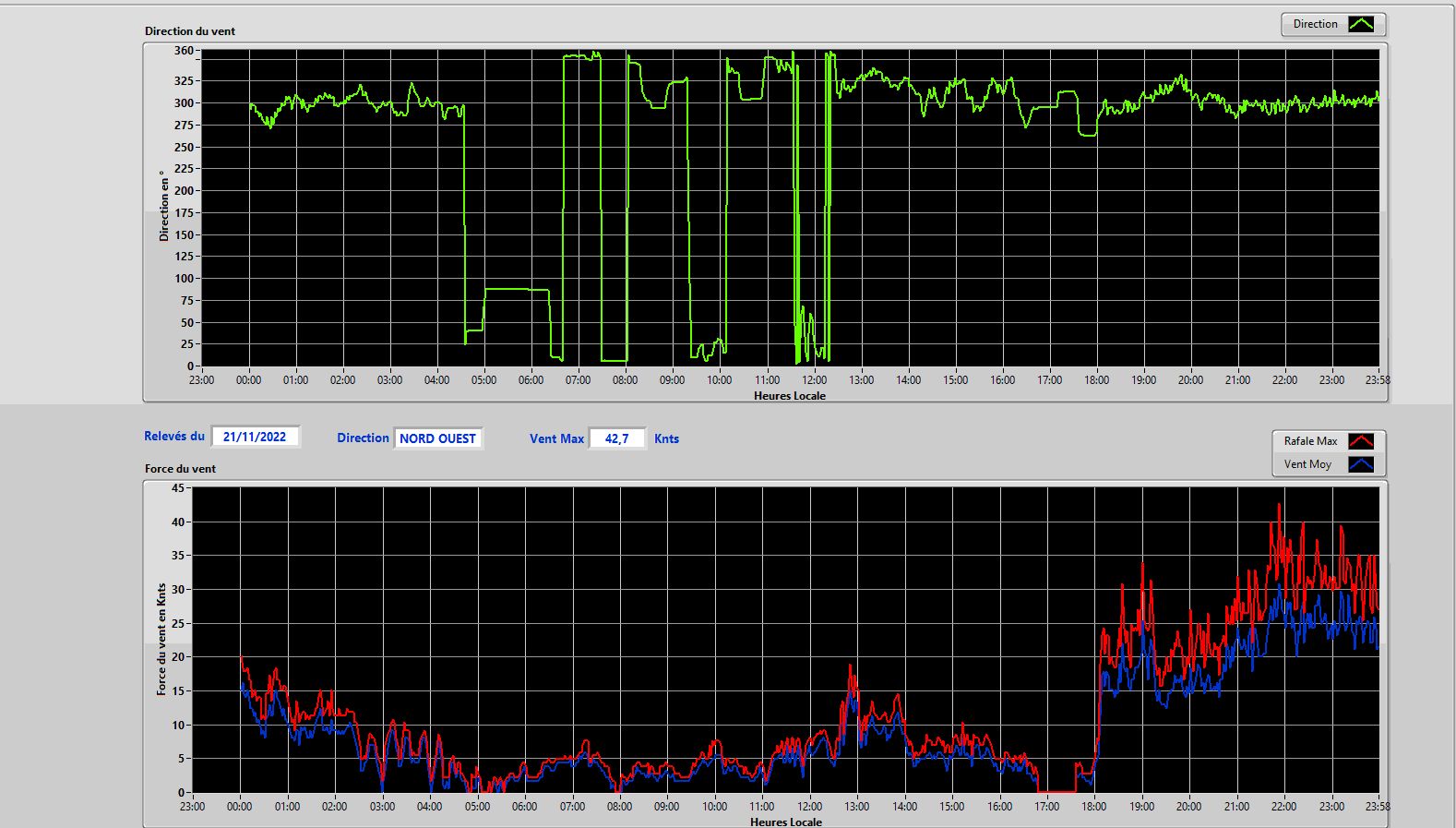Screen dimensions: 1456x828
Task: Click the Vent Max value 42,7
Action: click(617, 438)
